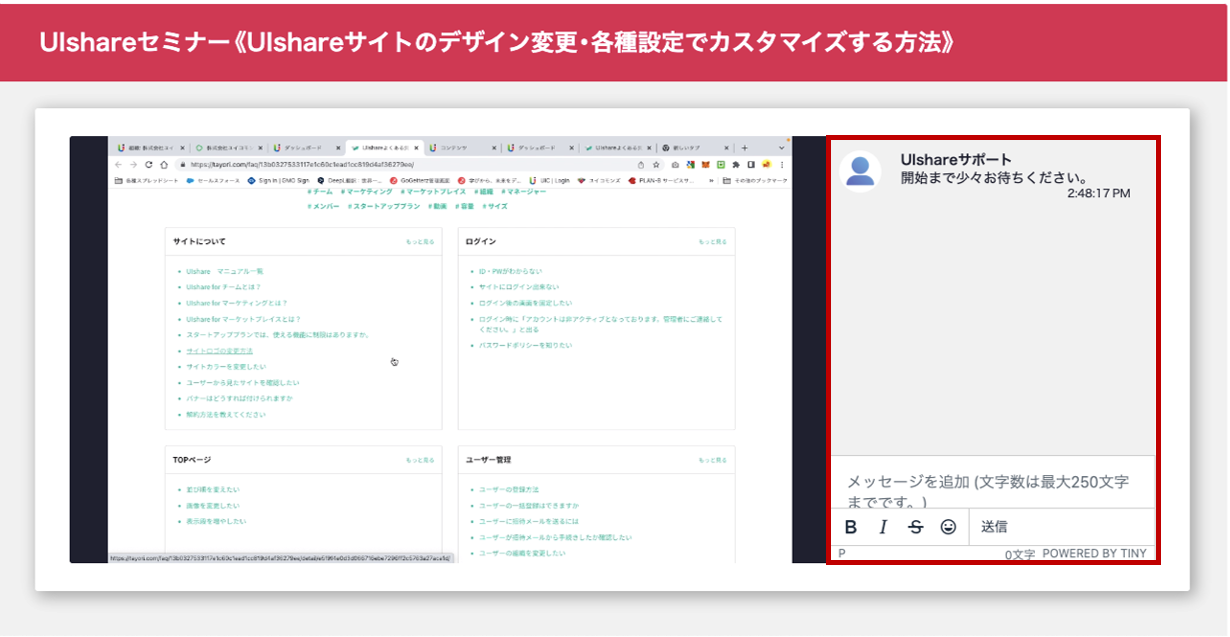Open the Sign in | GMO Sign bookmark
Viewport: 1230px width, 637px height.
coord(279,180)
